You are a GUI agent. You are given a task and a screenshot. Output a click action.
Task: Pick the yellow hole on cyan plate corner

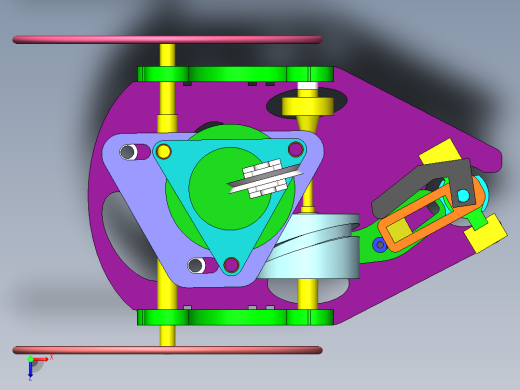pos(164,152)
